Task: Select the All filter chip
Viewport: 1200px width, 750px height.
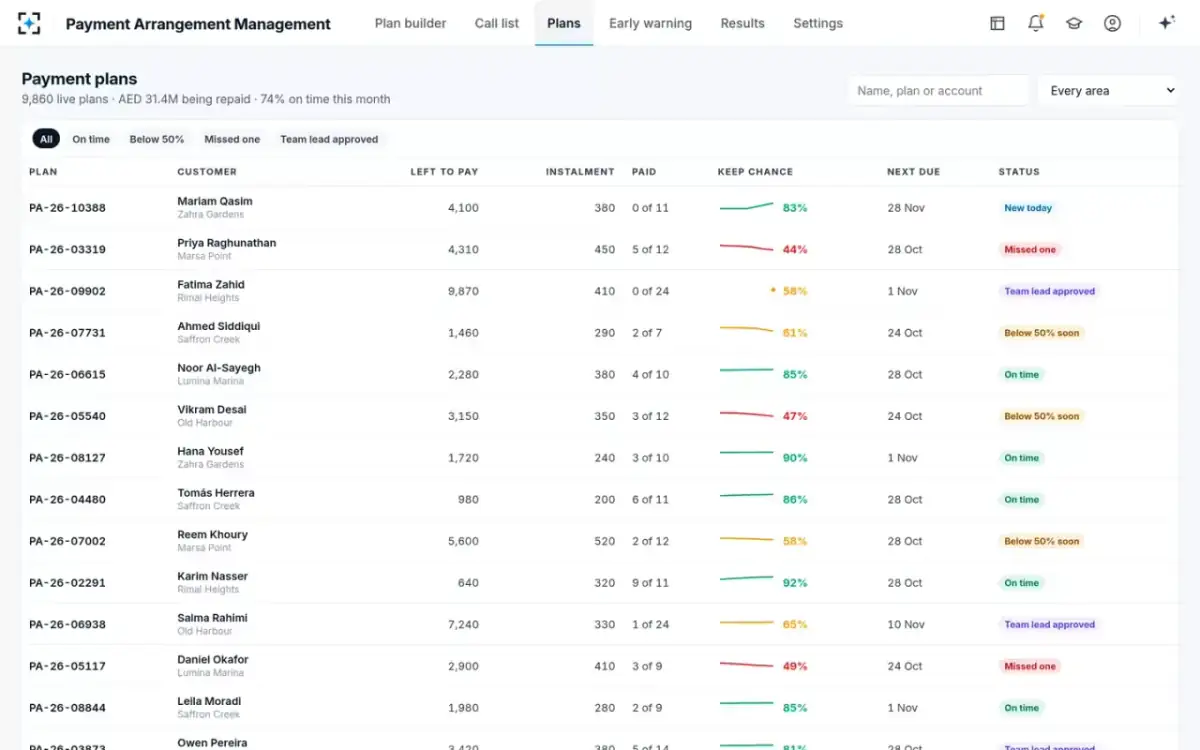Action: [46, 139]
